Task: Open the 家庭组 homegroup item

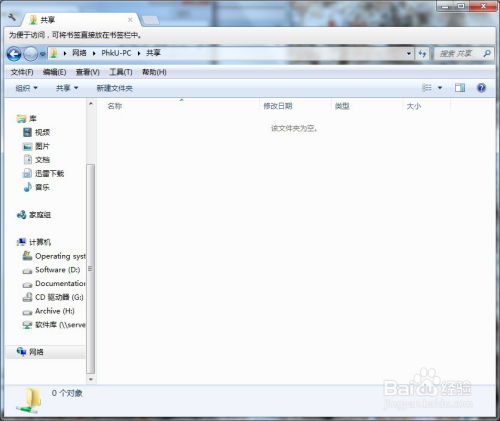Action: 34,215
